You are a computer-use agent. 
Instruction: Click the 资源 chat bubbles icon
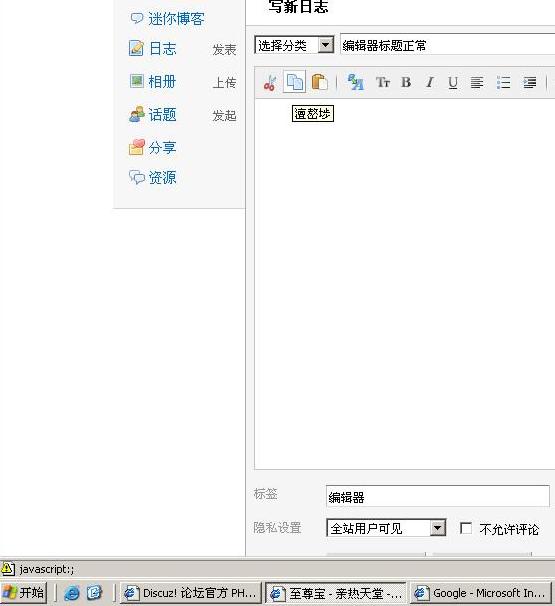tap(136, 177)
